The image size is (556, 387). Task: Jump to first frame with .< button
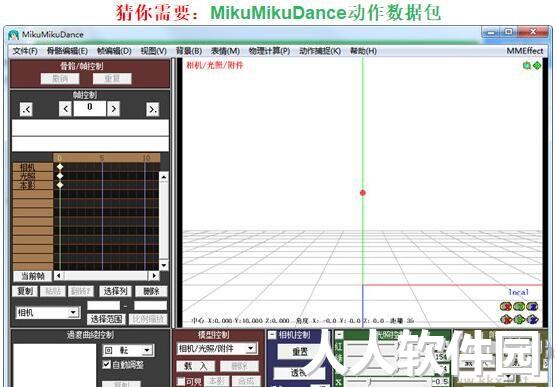26,109
